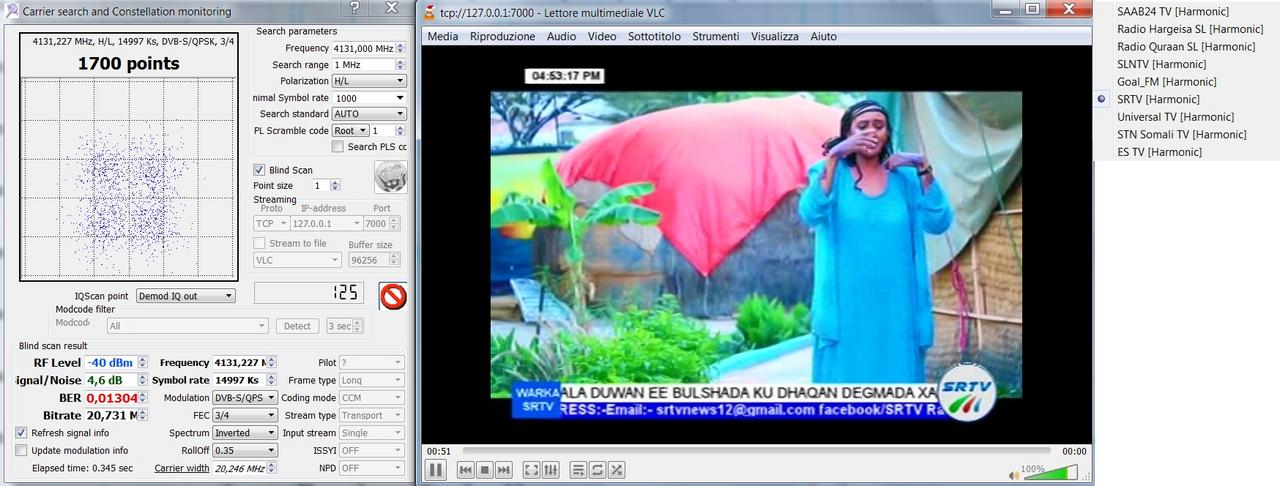Open VLC extended settings (equalizer icon)
The width and height of the screenshot is (1280, 486).
[x=550, y=470]
